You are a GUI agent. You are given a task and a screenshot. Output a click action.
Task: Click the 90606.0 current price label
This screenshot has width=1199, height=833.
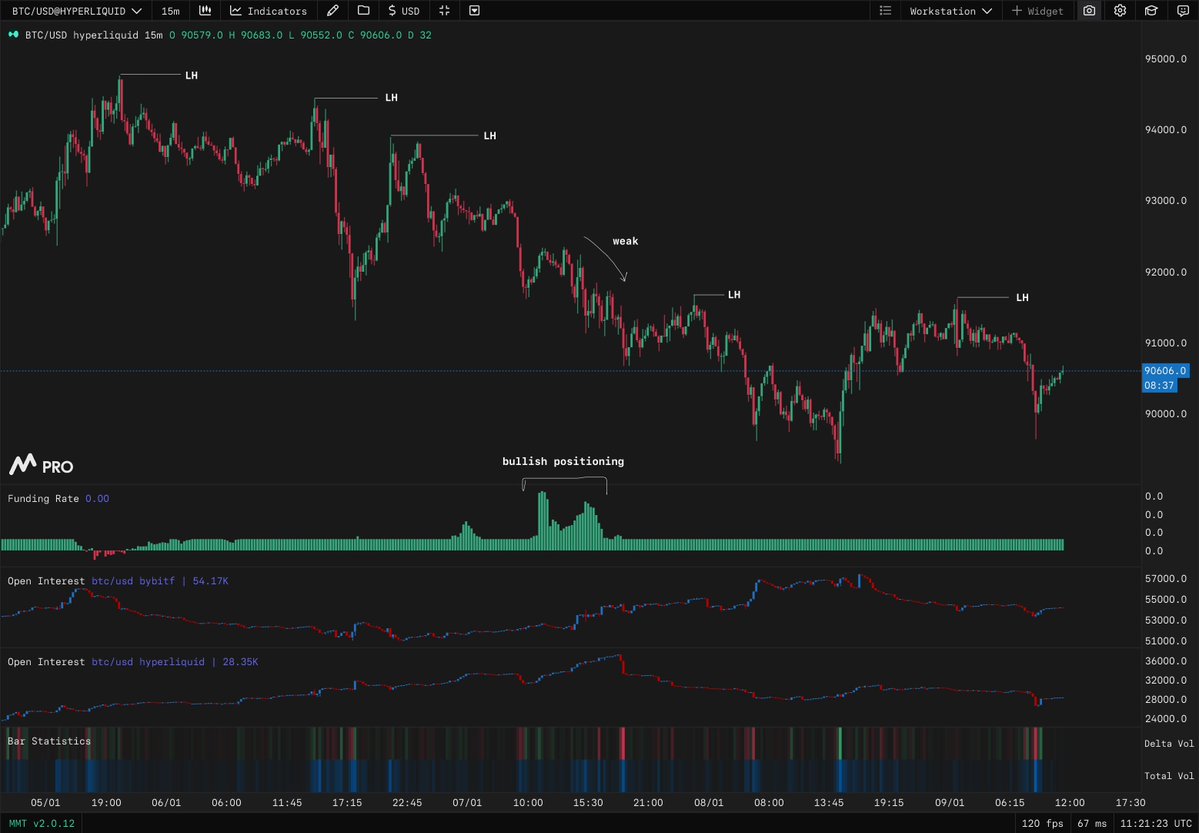tap(1166, 371)
